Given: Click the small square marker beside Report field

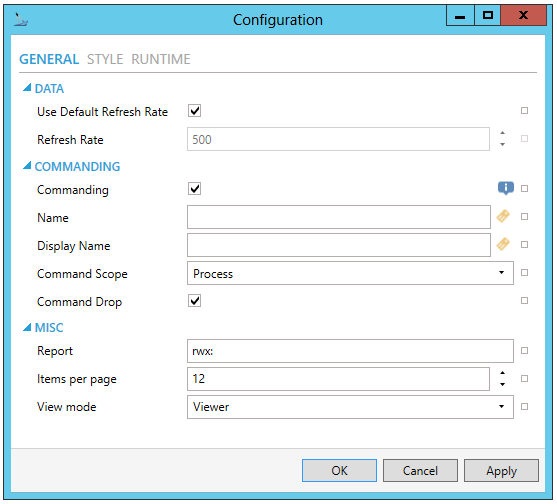Looking at the screenshot, I should tap(524, 351).
